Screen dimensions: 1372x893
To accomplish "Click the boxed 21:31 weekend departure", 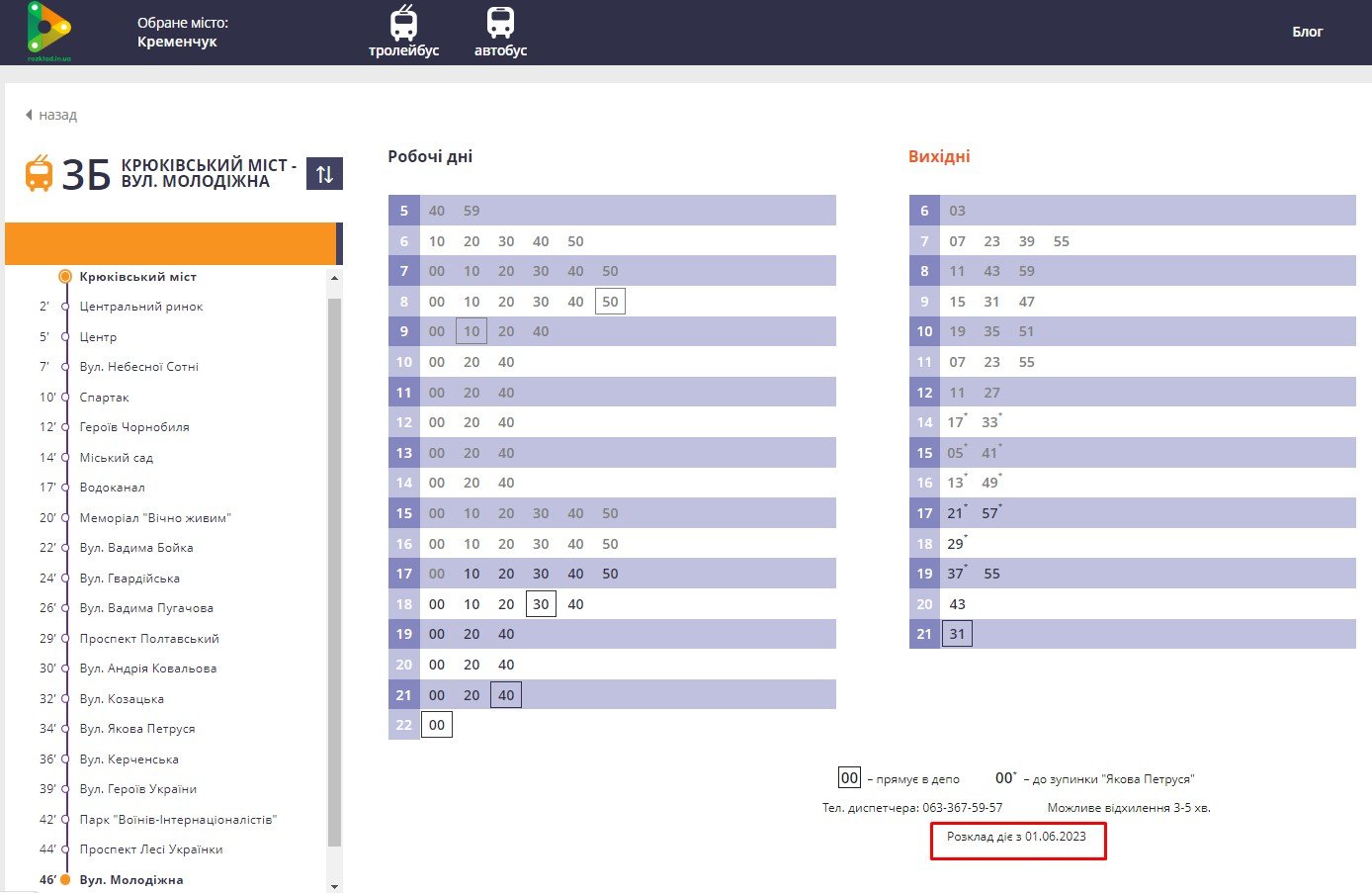I will click(x=957, y=634).
